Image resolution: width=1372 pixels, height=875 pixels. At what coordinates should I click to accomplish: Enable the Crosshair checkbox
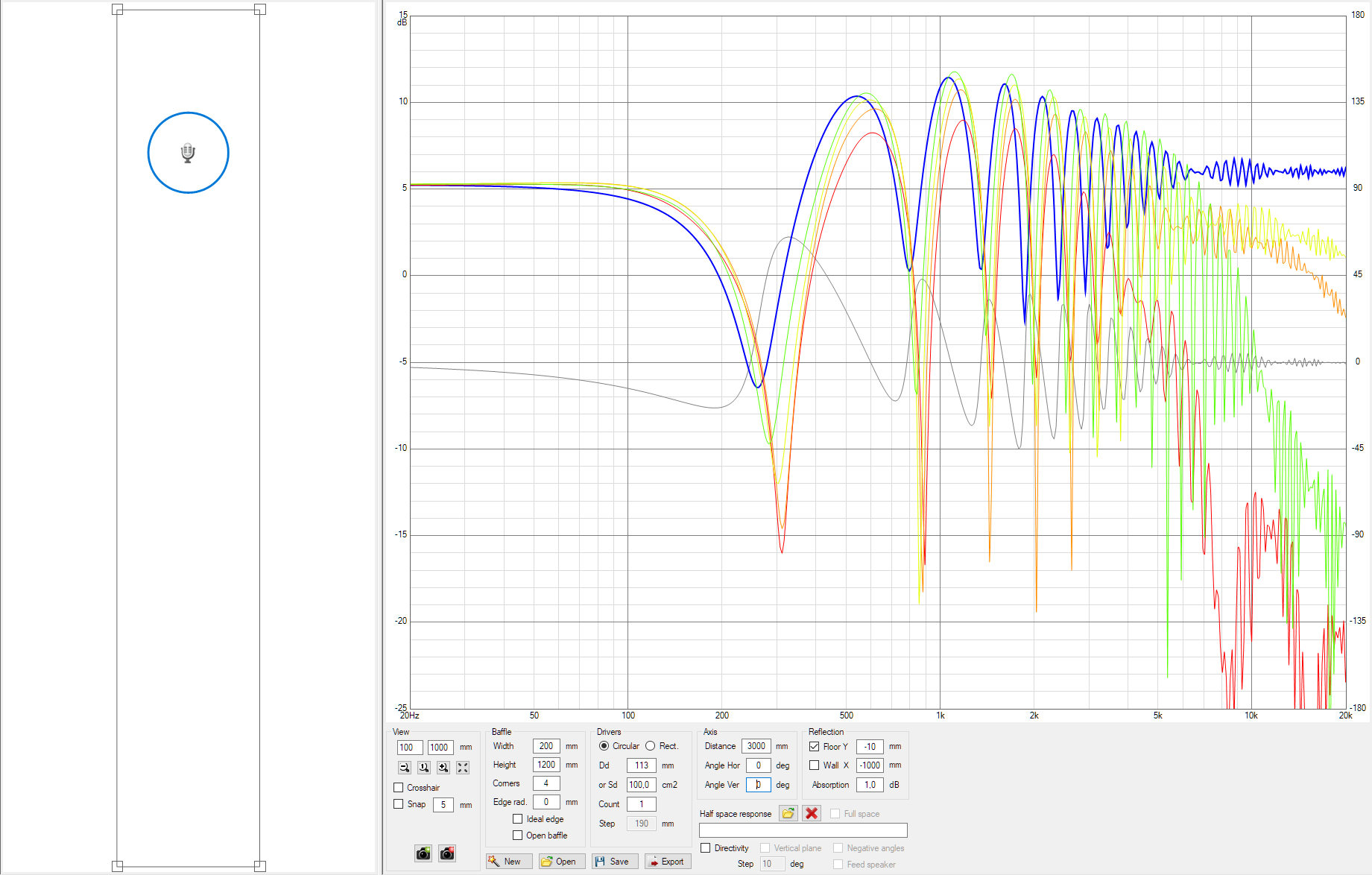point(399,788)
